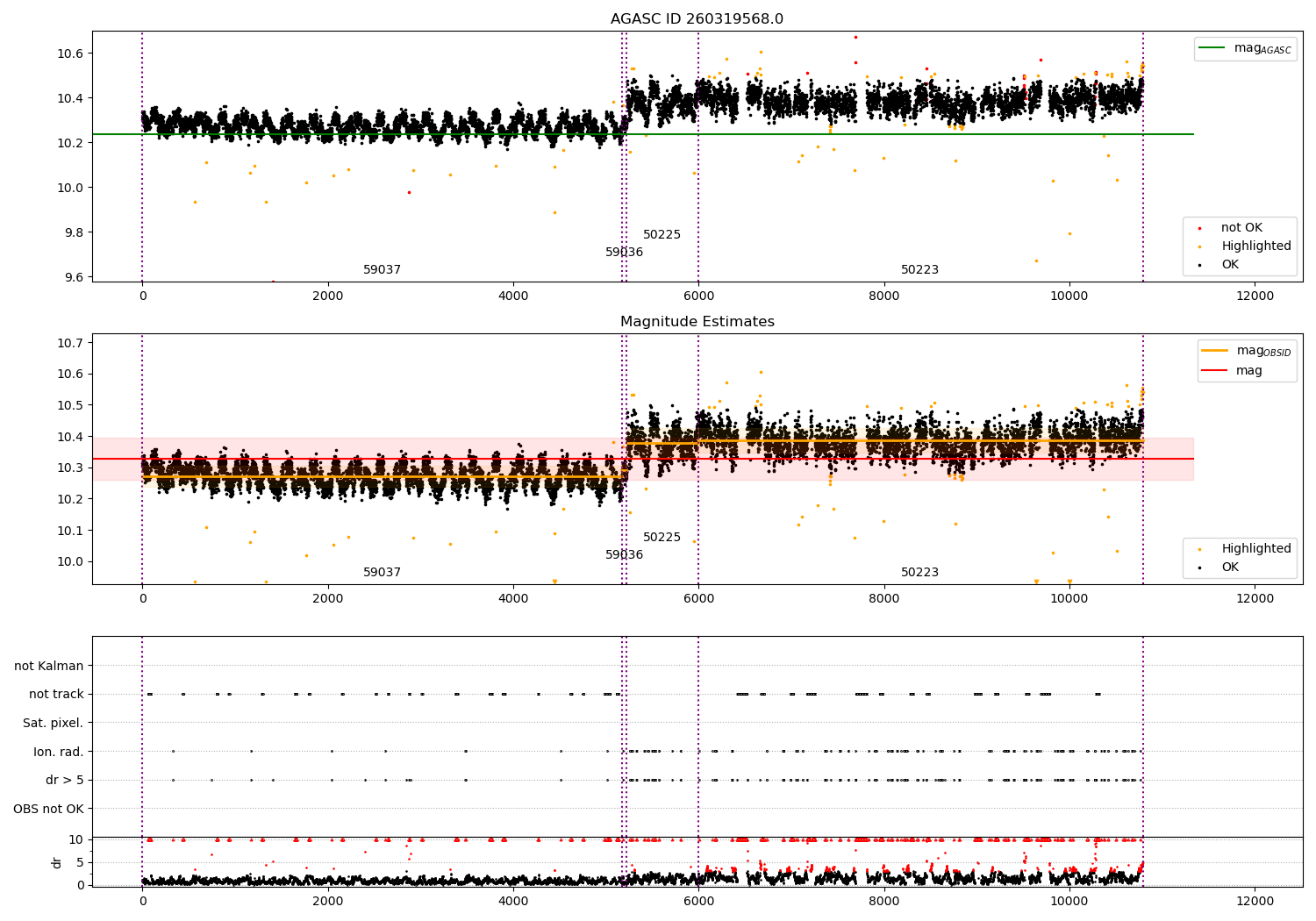Click the 9.6 y-tick in the top plot
Screen dimensions: 1316x921
point(74,277)
